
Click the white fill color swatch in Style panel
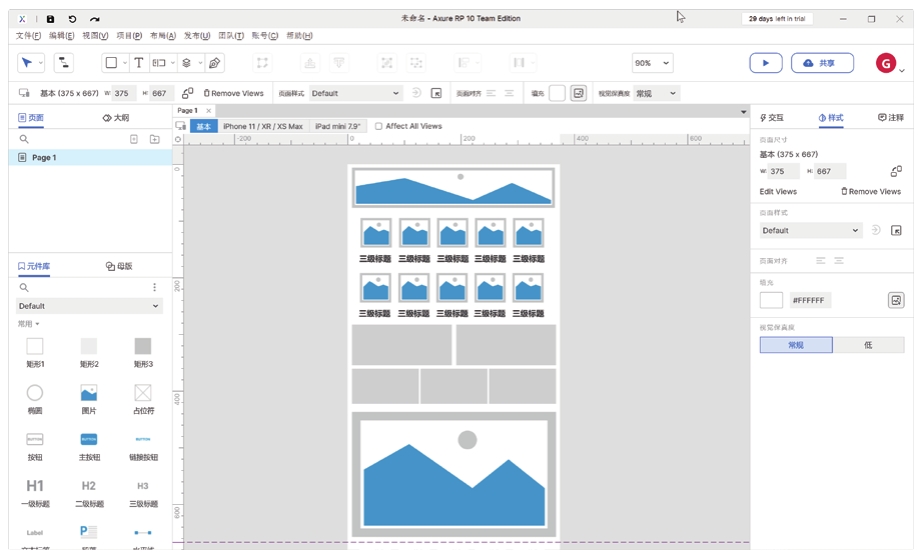tap(771, 300)
